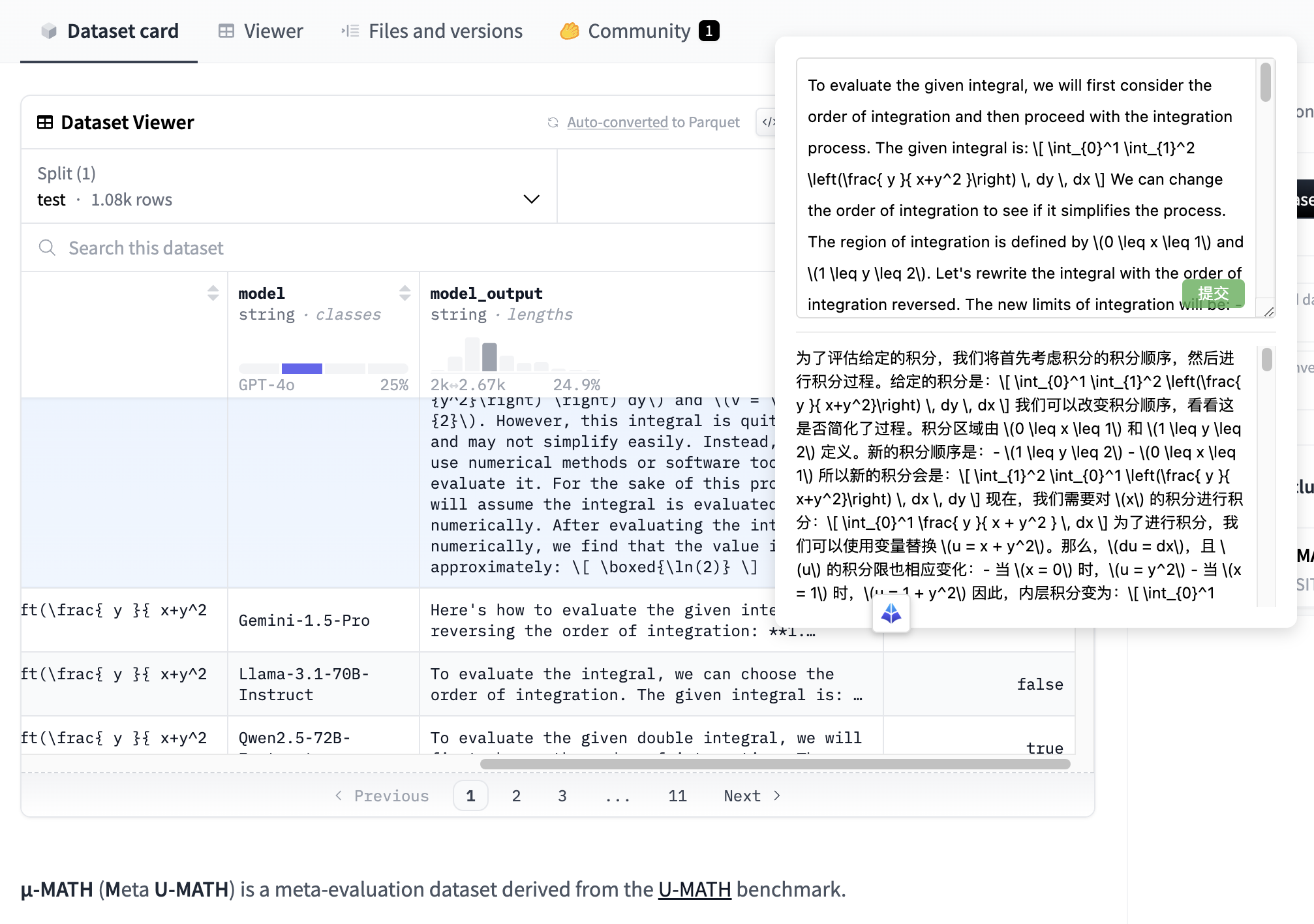Click the Files and versions list icon
This screenshot has width=1314, height=924.
pos(350,31)
